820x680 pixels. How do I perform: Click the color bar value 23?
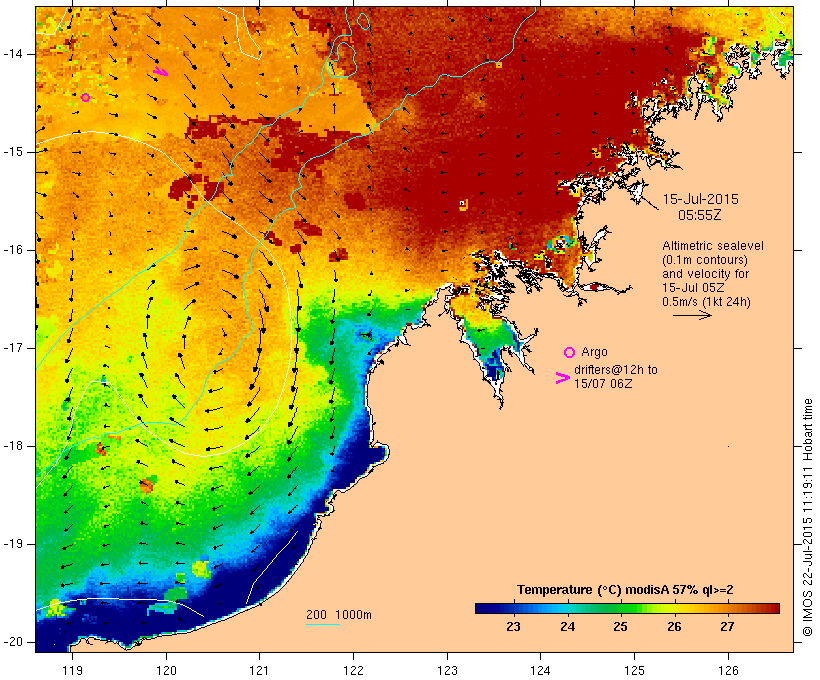point(514,626)
